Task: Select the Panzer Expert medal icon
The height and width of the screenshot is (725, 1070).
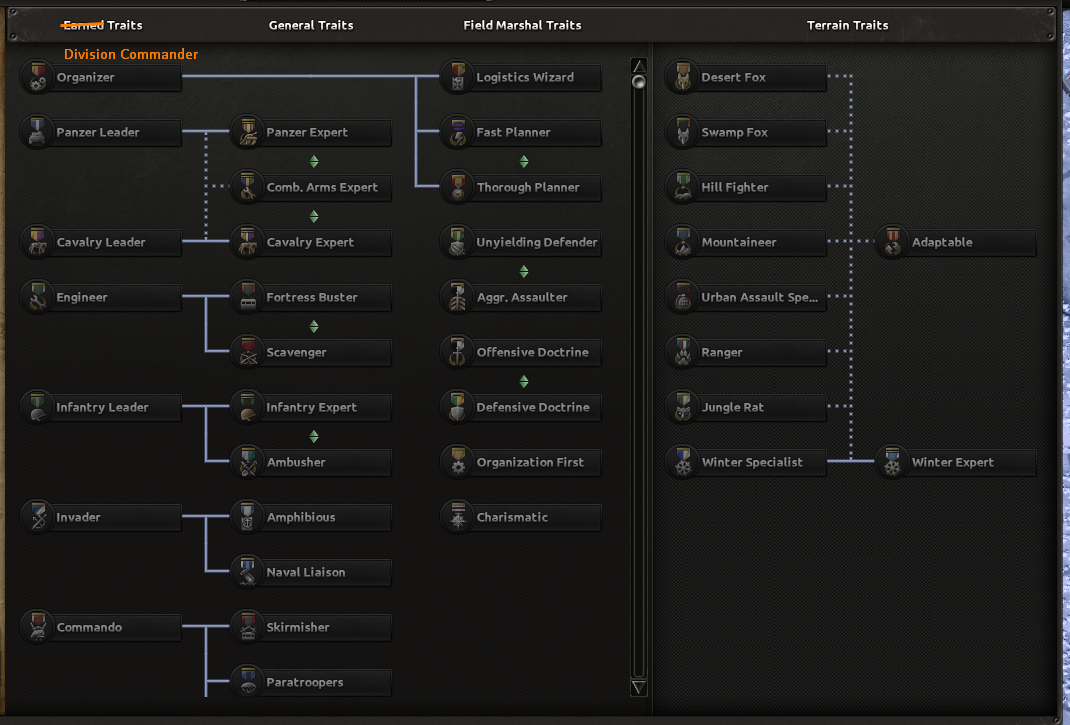Action: click(x=248, y=132)
